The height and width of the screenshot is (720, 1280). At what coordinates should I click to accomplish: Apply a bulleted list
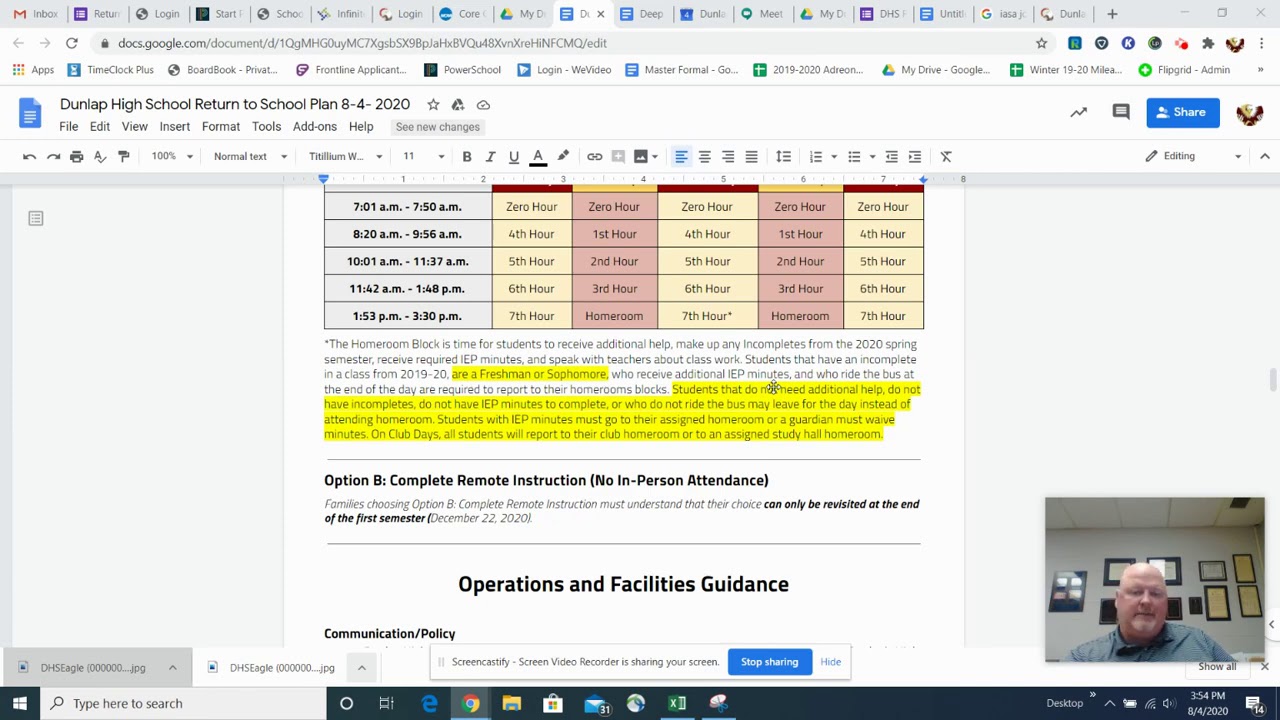854,156
